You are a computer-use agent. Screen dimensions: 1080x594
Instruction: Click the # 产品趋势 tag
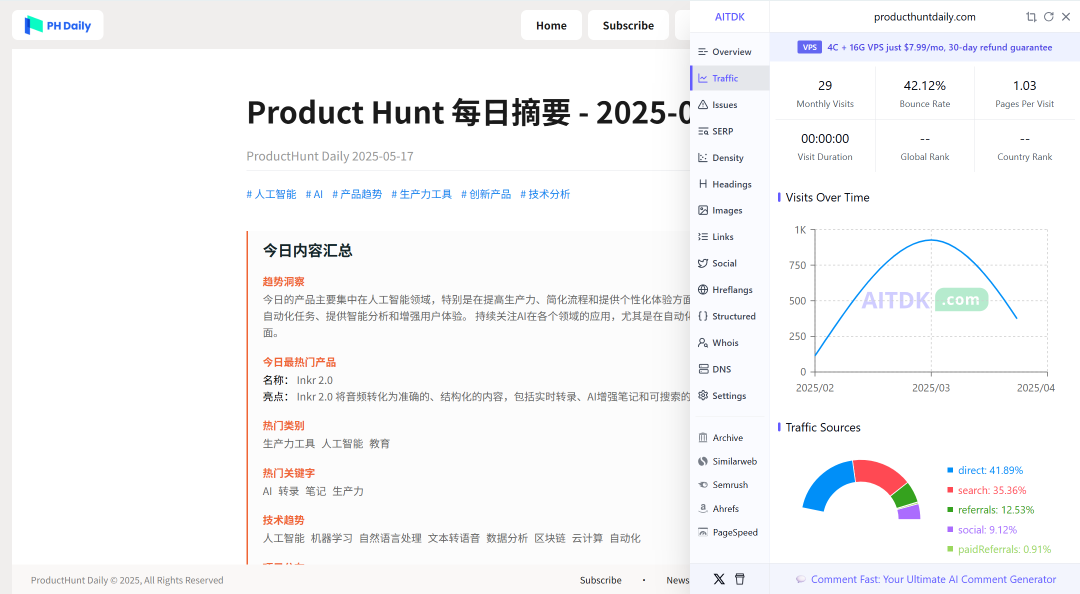click(x=357, y=194)
